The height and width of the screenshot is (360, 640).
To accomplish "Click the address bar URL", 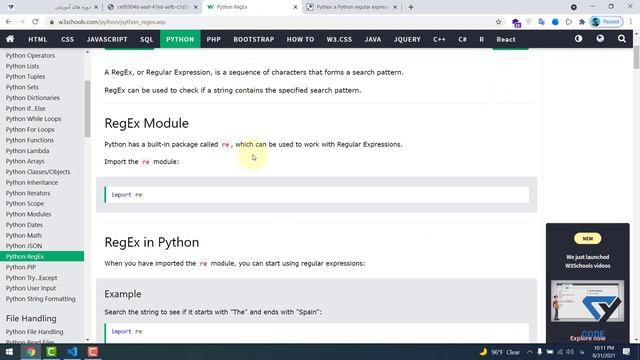I will coord(111,22).
